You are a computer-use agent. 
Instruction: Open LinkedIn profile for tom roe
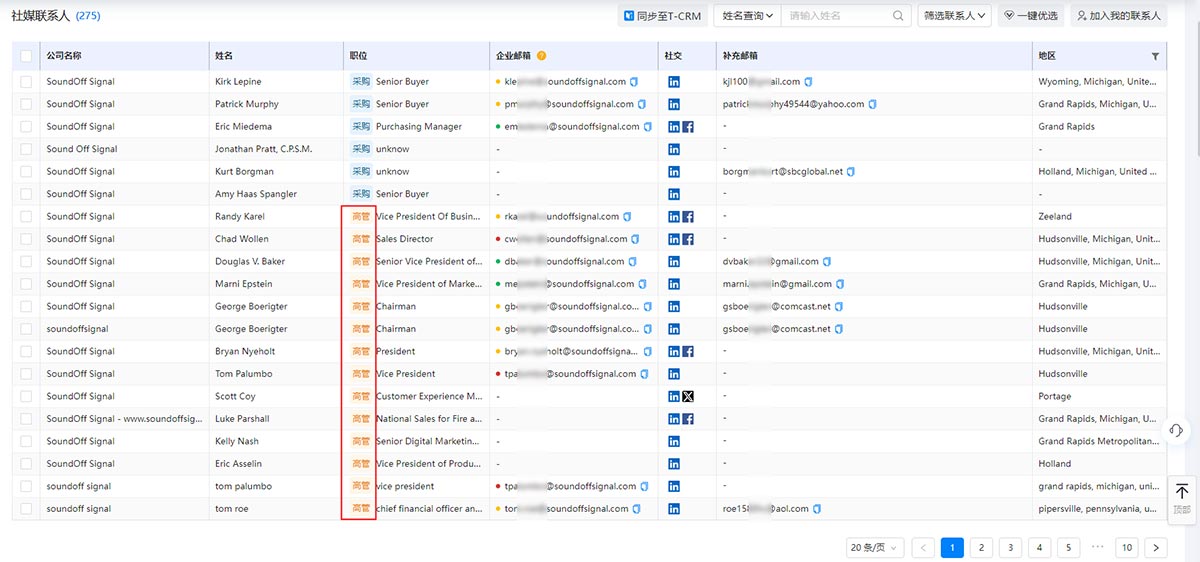pos(674,509)
